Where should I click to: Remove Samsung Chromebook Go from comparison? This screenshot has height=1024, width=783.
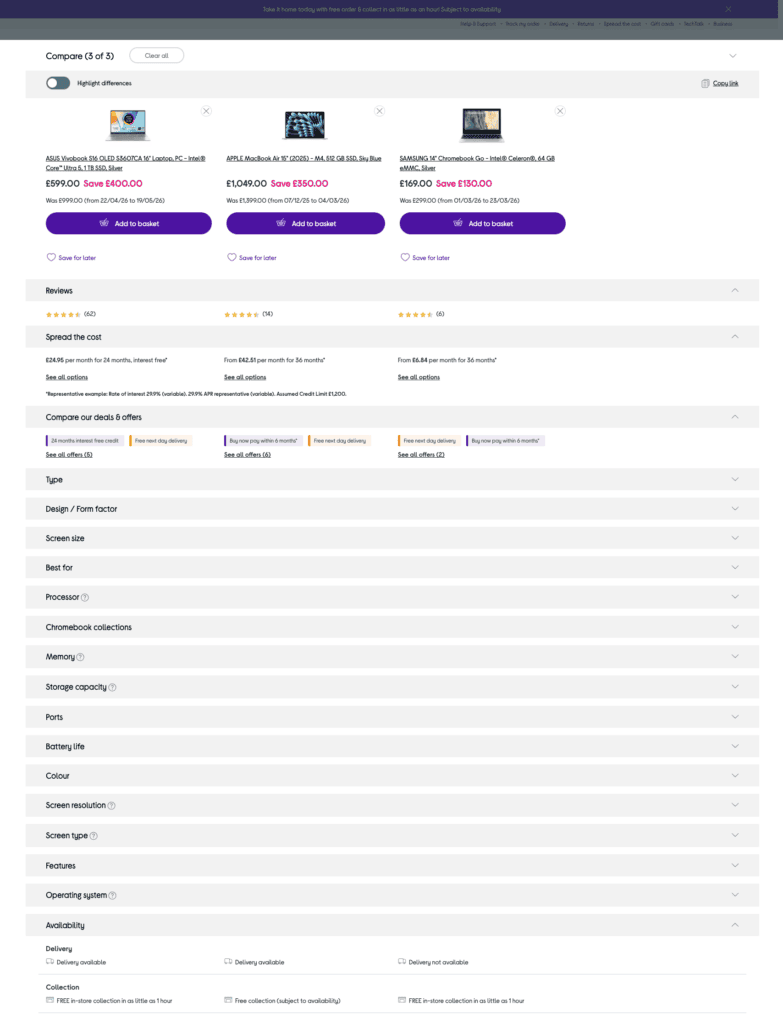tap(560, 111)
